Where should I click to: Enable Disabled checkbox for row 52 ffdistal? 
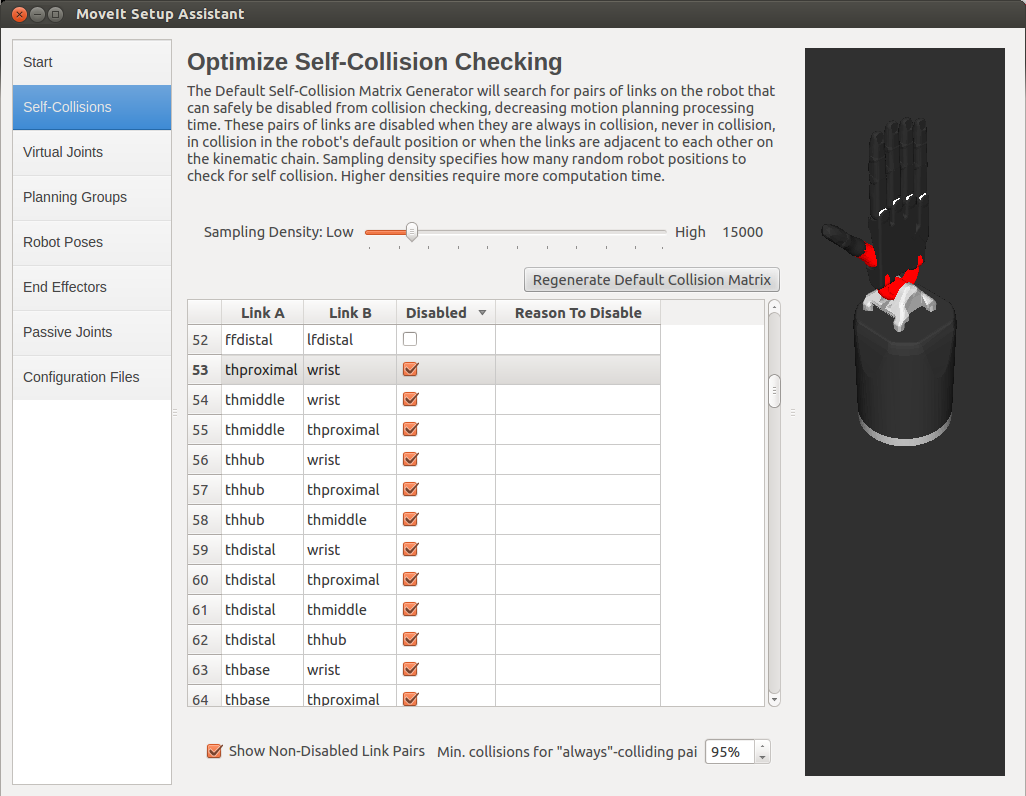410,339
